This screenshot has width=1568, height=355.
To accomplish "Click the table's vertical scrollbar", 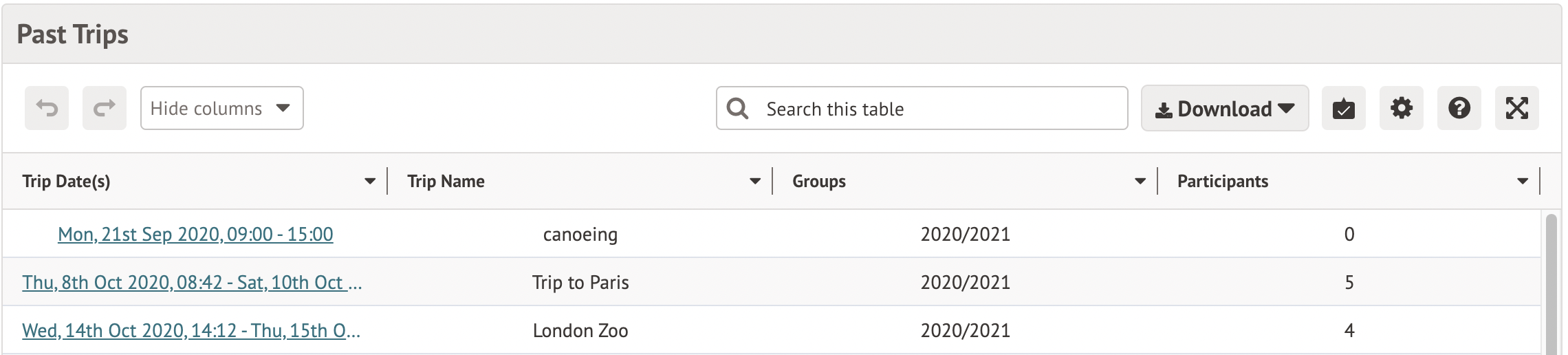I will [x=1551, y=289].
